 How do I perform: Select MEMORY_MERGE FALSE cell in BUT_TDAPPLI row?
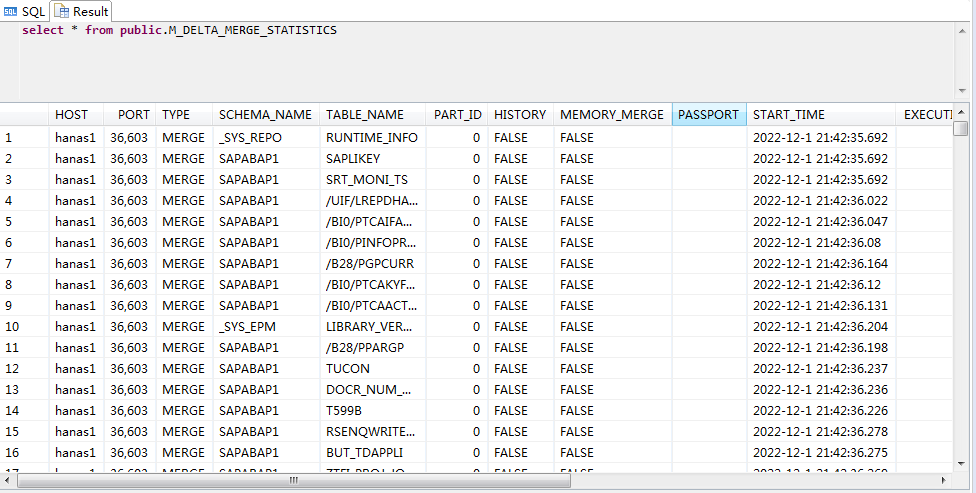coord(612,453)
